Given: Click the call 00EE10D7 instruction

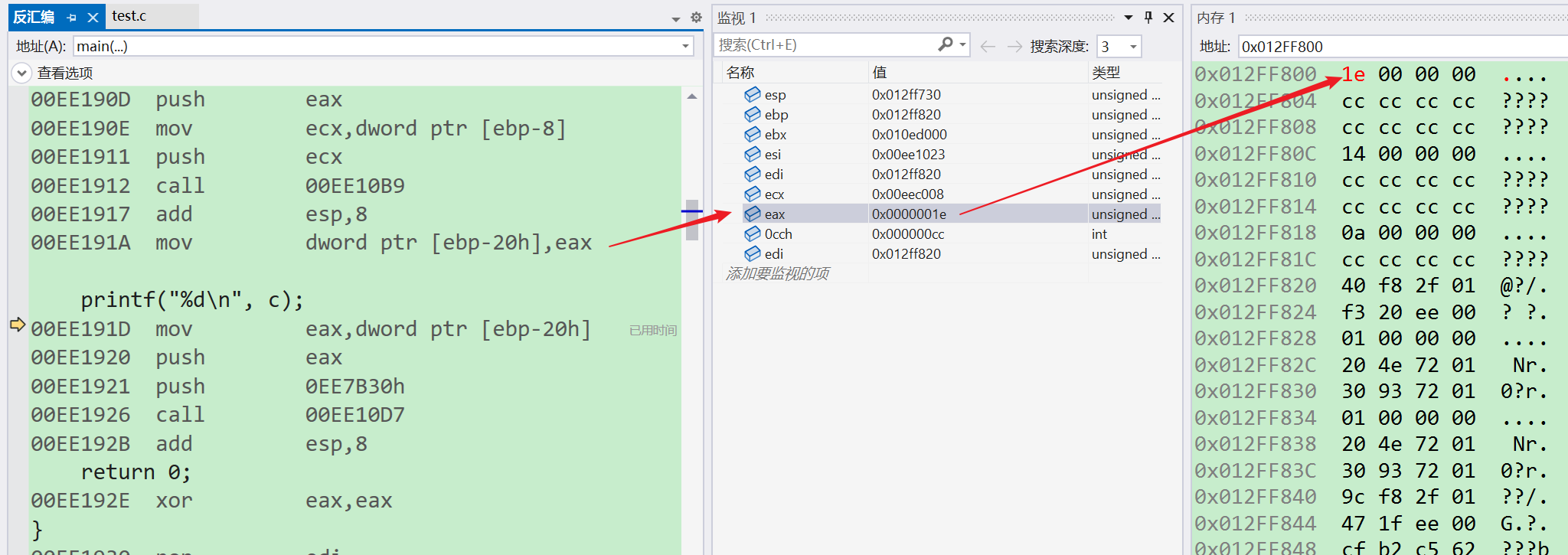Looking at the screenshot, I should [x=218, y=415].
